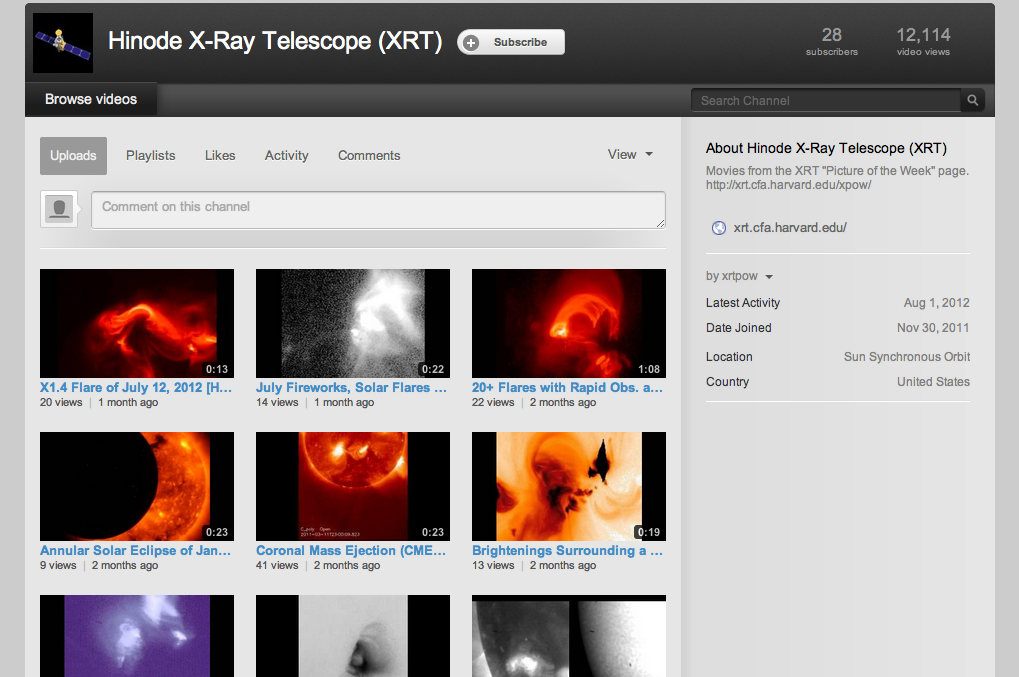Focus the 'Comment on this channel' text box
Viewport: 1019px width, 677px height.
[378, 210]
